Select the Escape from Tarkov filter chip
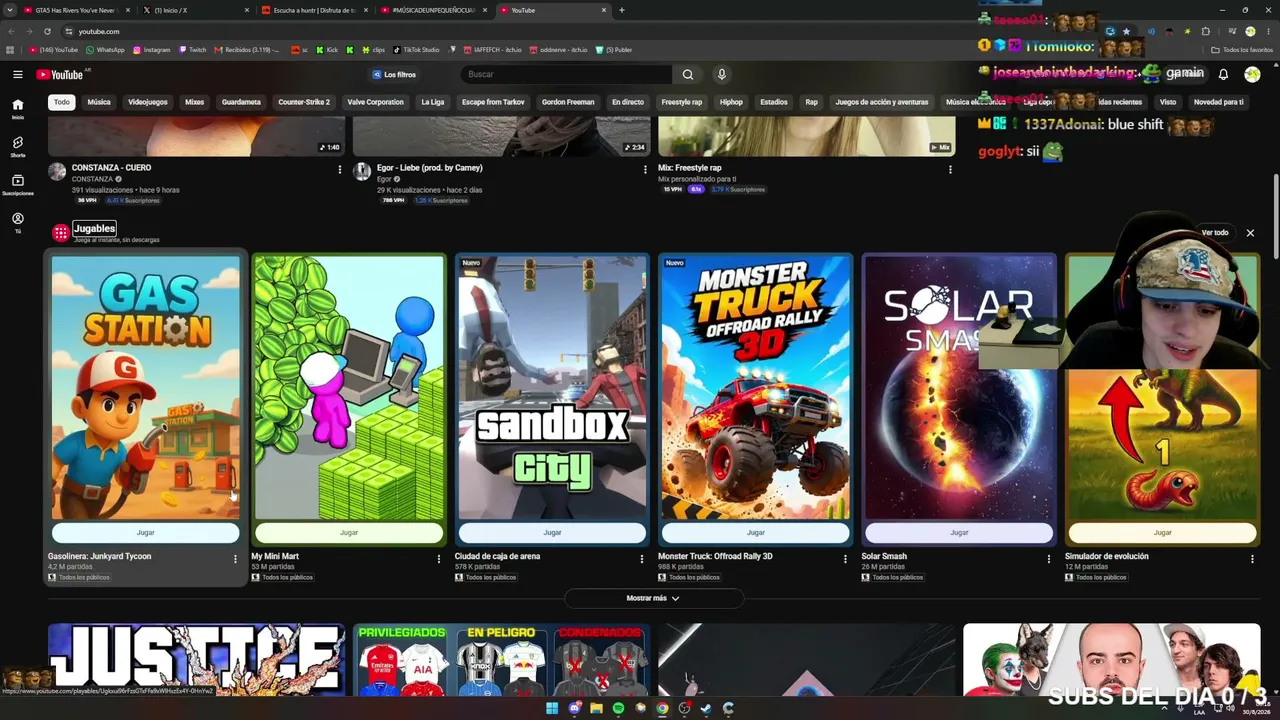Screen dimensions: 1280x720 [493, 102]
